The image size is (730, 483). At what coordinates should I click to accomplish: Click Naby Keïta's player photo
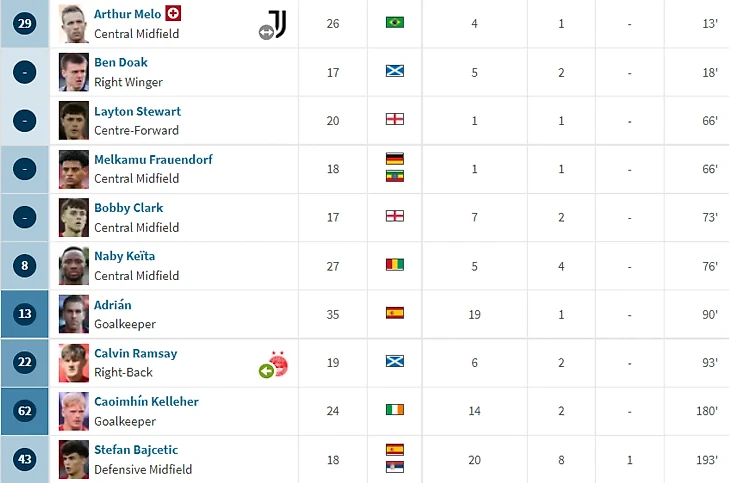pyautogui.click(x=73, y=265)
